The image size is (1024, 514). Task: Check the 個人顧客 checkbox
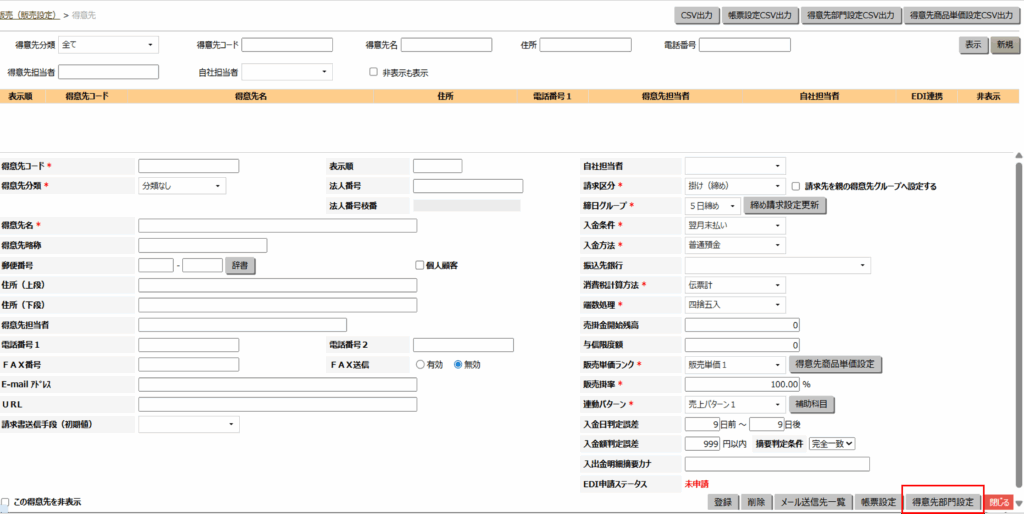tap(420, 265)
